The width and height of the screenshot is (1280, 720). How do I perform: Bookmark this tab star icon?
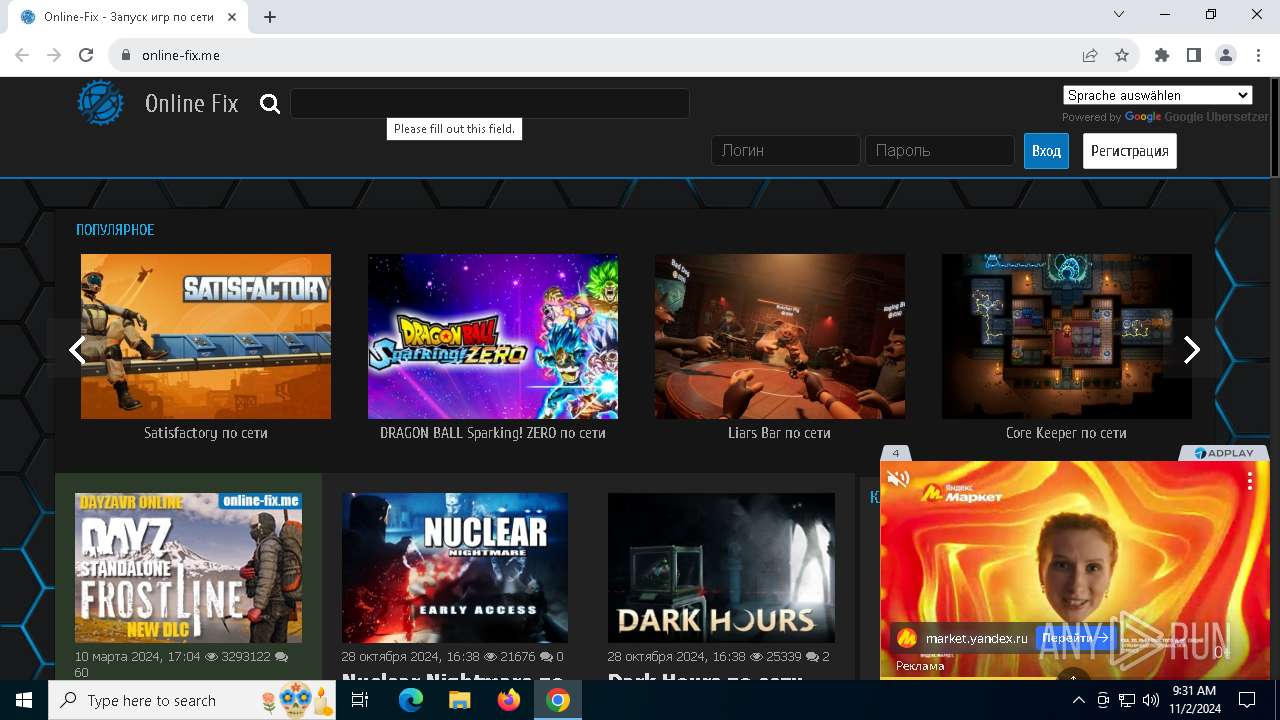1122,55
